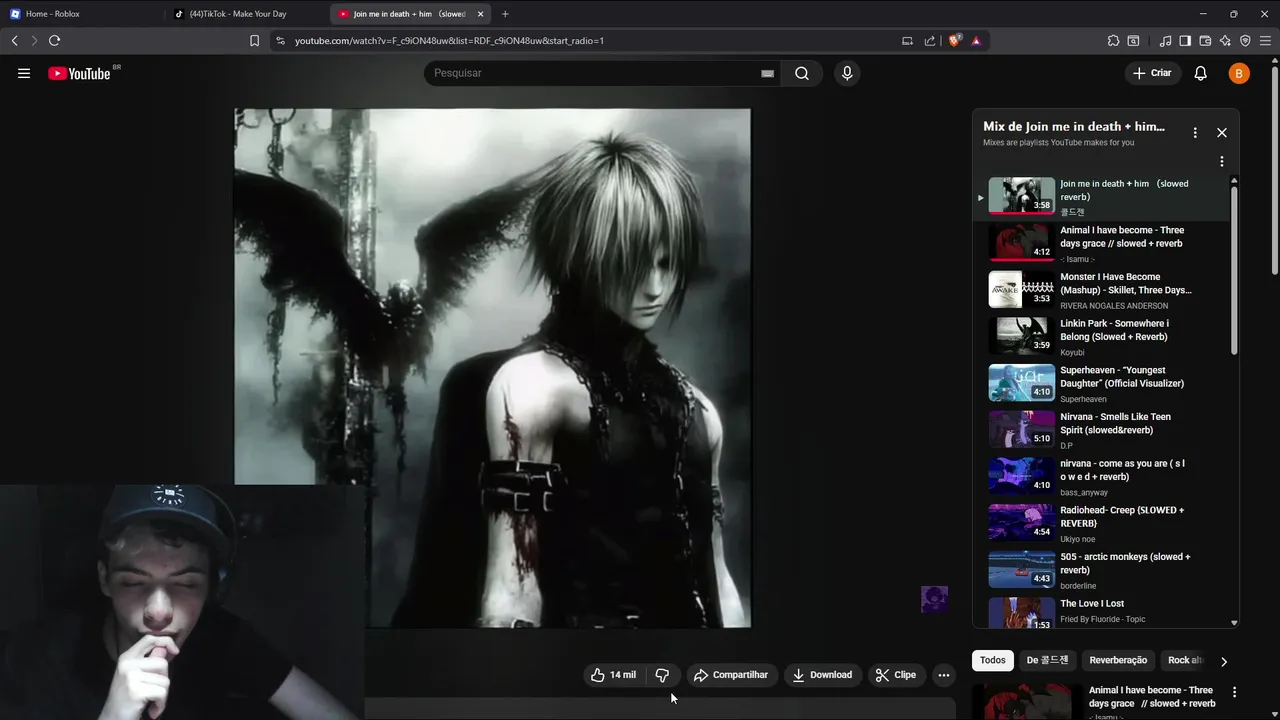1280x720 pixels.
Task: Click the search magnifier button
Action: (802, 73)
